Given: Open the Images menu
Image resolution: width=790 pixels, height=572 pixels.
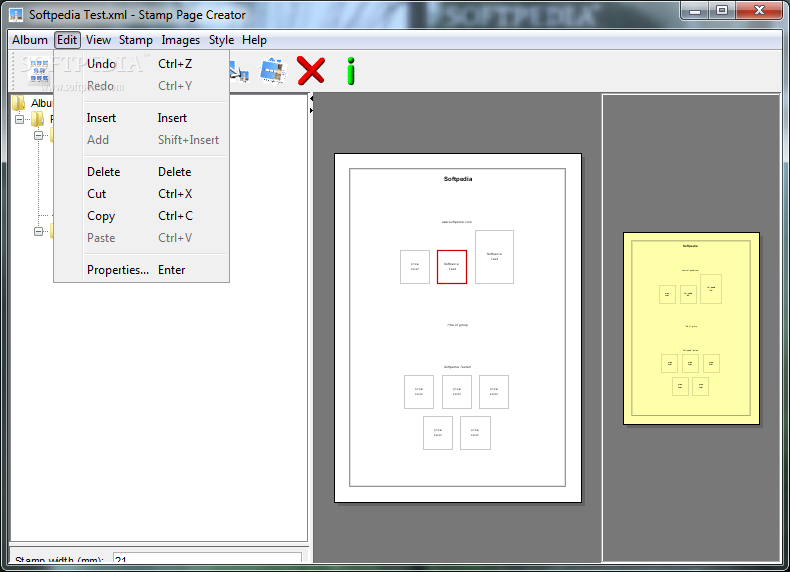Looking at the screenshot, I should coord(180,40).
